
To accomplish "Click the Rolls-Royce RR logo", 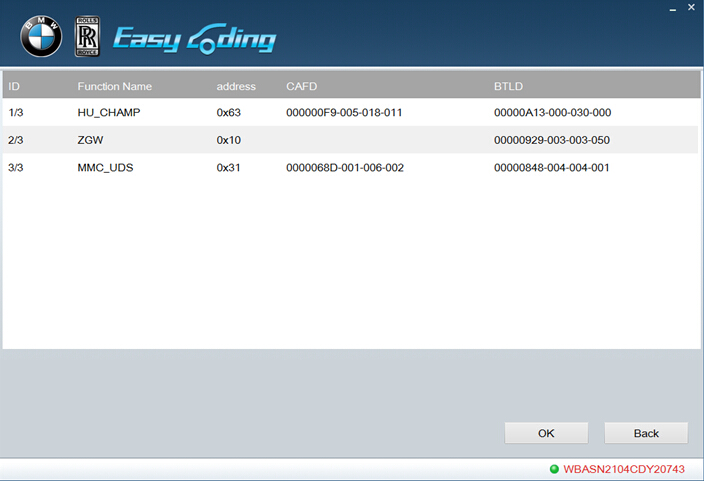I will pos(87,36).
